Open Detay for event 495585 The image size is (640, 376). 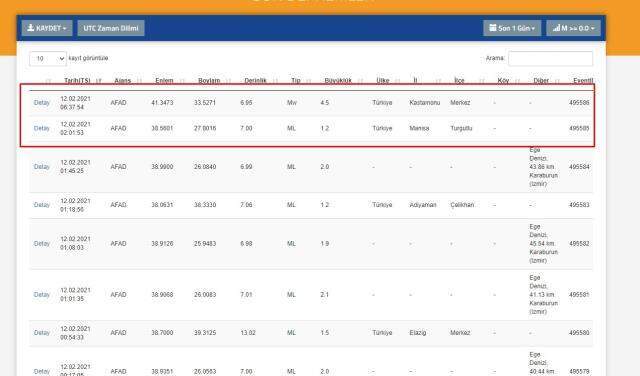pyautogui.click(x=42, y=129)
